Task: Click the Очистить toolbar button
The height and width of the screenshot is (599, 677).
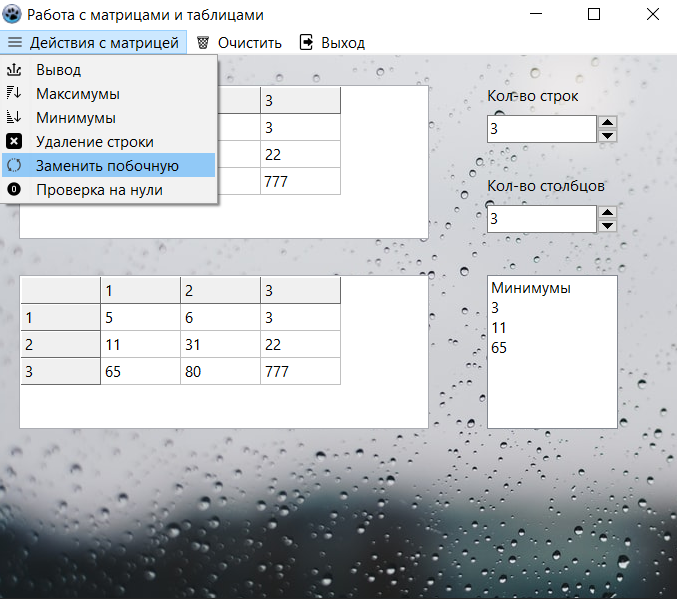Action: tap(239, 43)
